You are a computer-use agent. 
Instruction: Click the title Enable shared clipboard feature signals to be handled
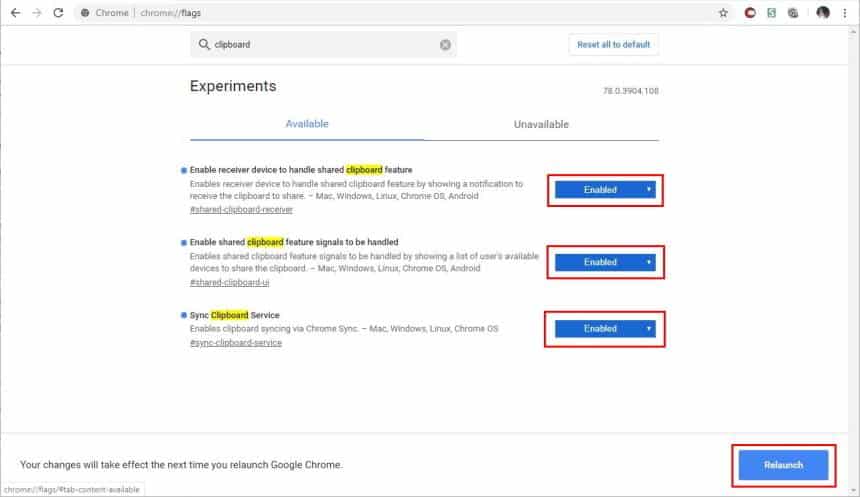coord(294,242)
